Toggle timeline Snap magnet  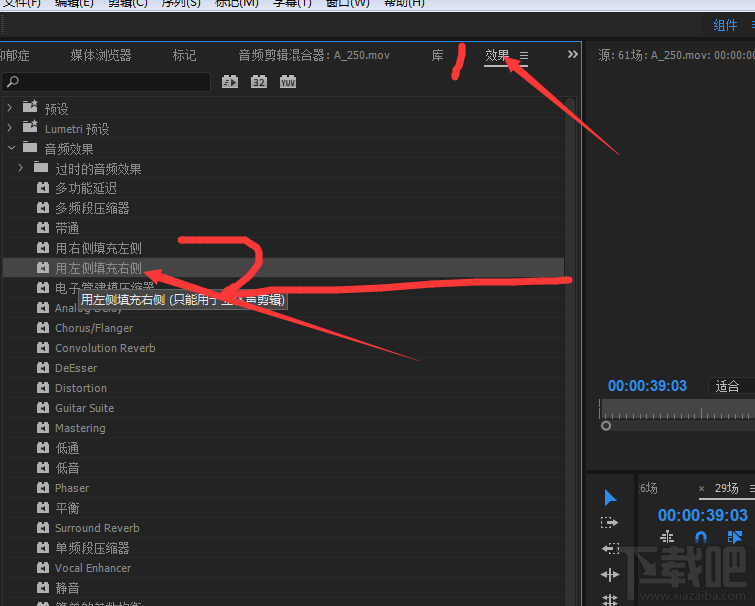click(x=701, y=537)
